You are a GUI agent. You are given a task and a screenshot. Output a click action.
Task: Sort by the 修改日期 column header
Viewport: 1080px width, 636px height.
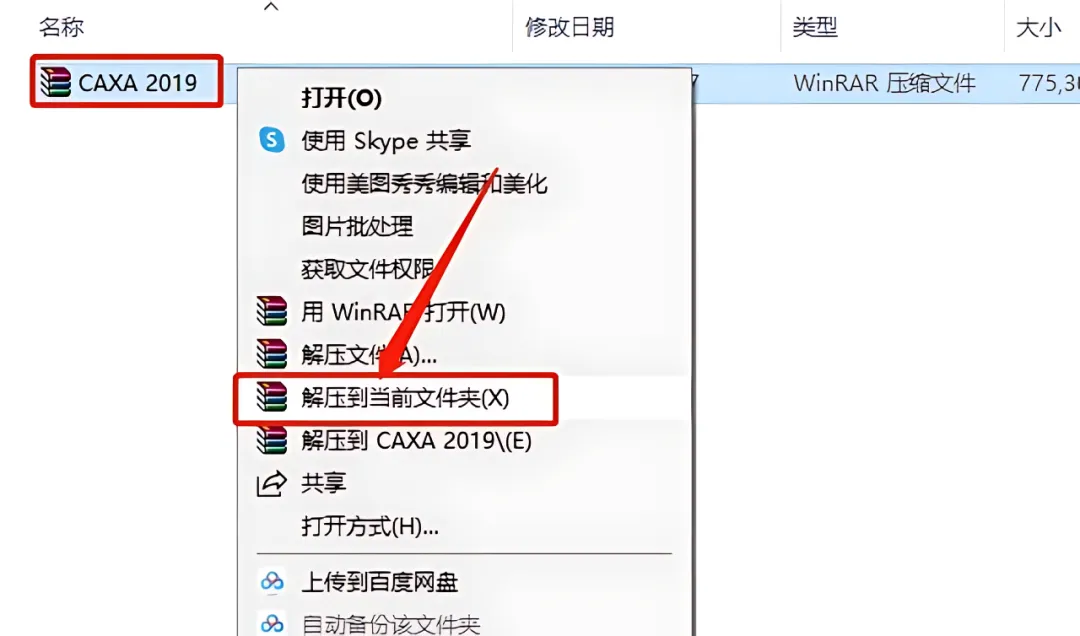(x=569, y=28)
